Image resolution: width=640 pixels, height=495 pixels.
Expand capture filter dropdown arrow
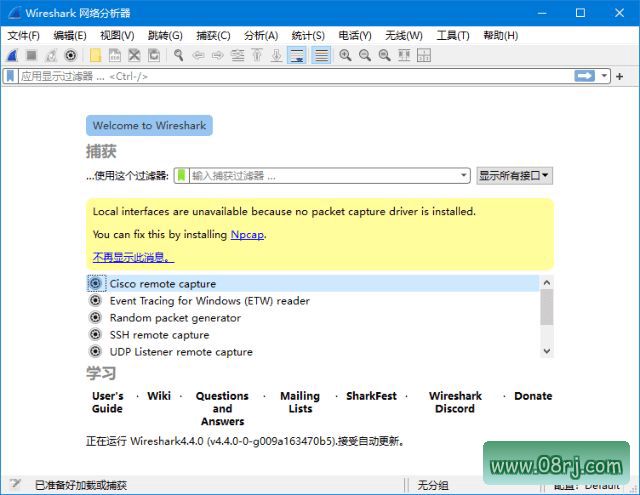click(x=464, y=175)
